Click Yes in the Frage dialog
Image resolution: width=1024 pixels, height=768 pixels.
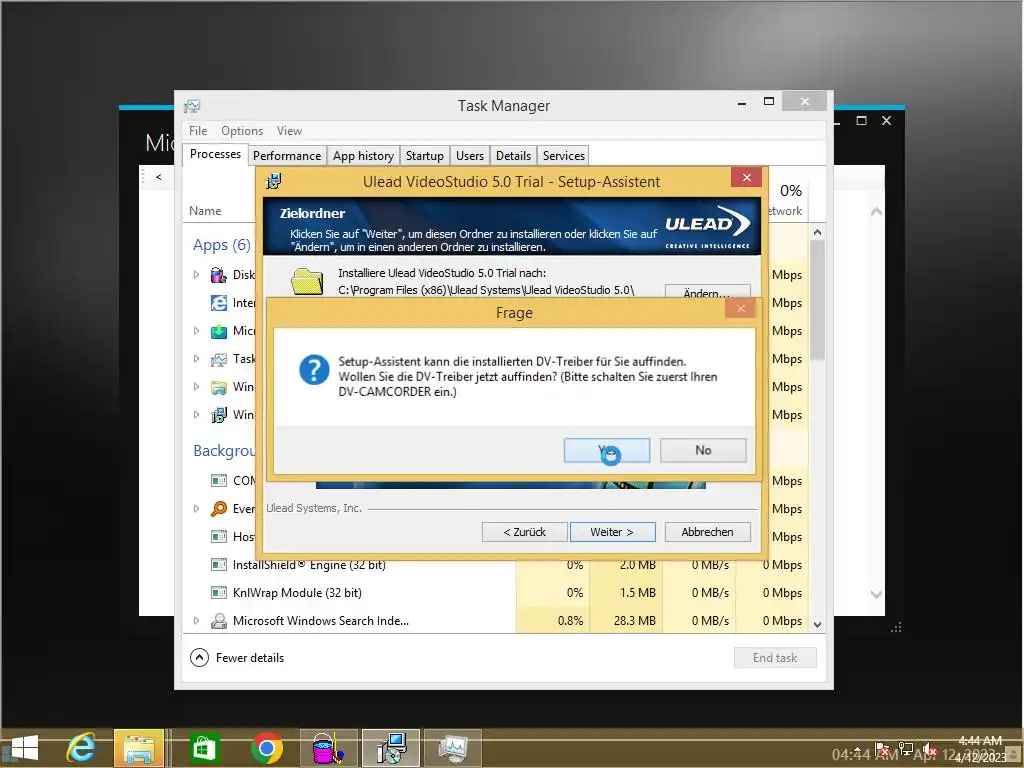coord(607,451)
